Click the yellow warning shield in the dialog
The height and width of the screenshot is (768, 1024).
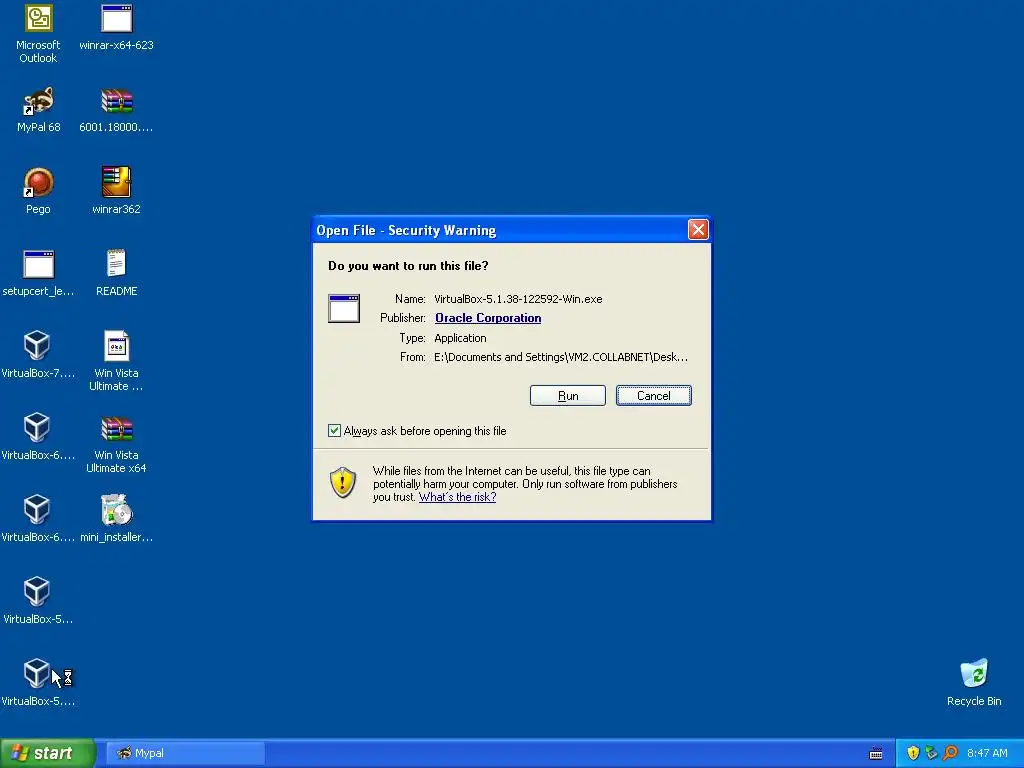343,483
